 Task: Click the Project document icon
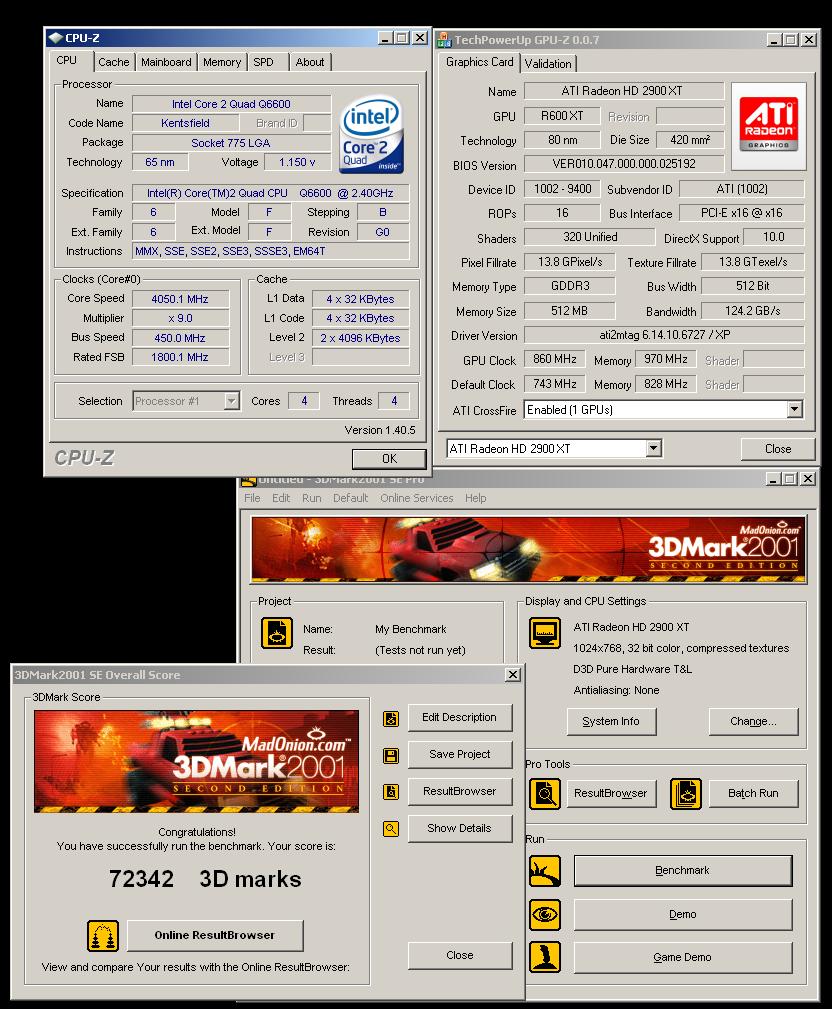[277, 633]
